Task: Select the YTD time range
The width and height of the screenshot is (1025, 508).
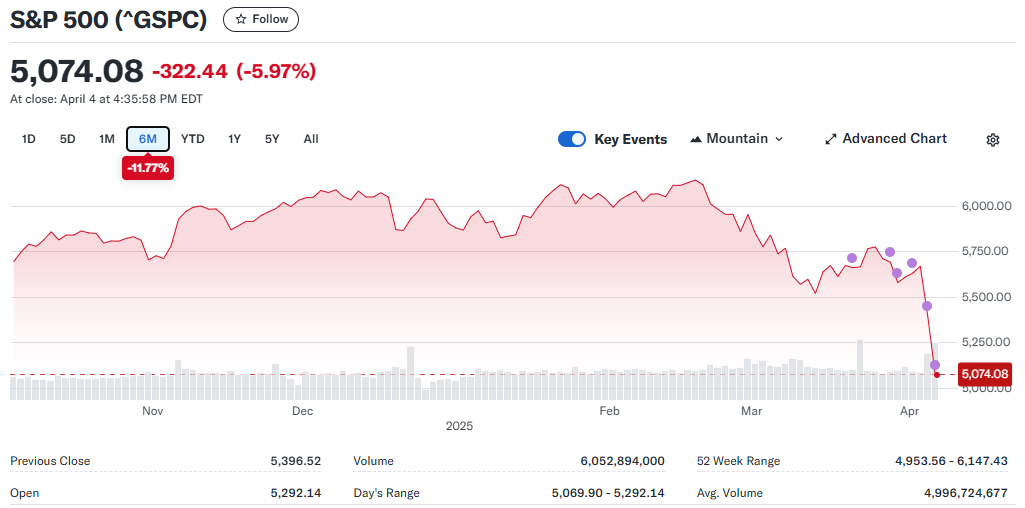Action: coord(193,139)
